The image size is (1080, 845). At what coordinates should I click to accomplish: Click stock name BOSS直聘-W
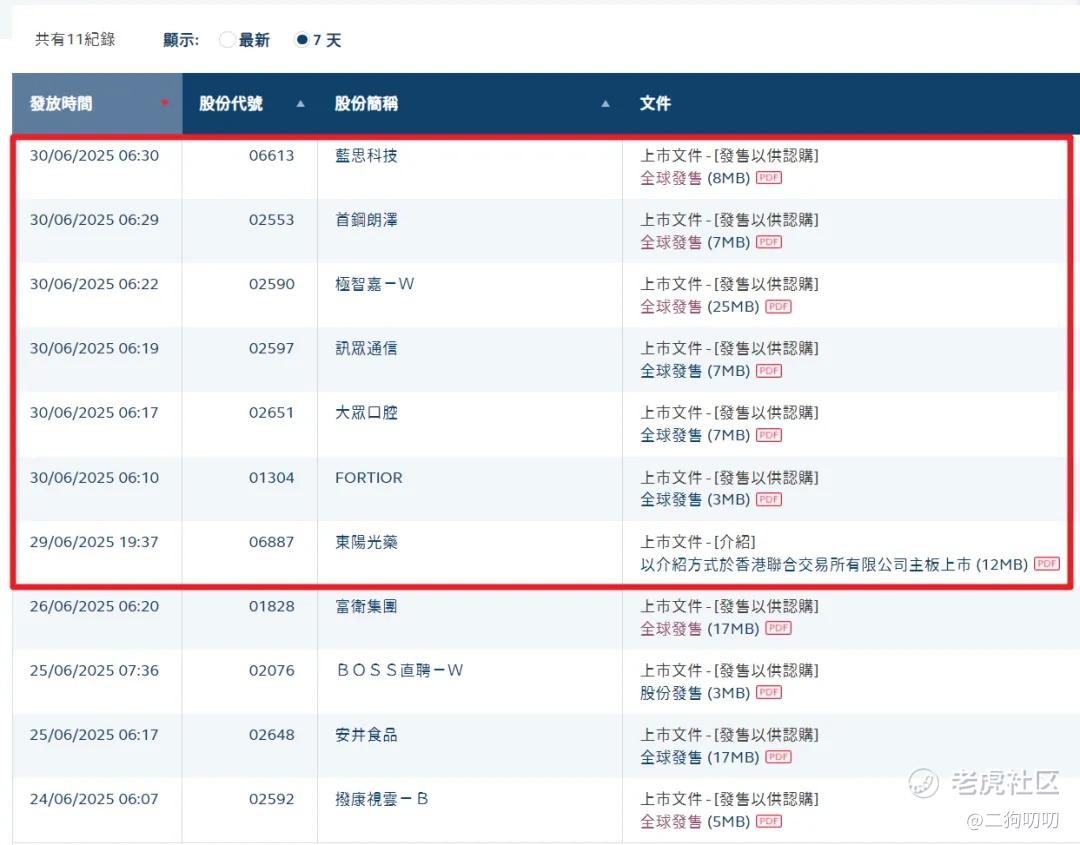[399, 670]
